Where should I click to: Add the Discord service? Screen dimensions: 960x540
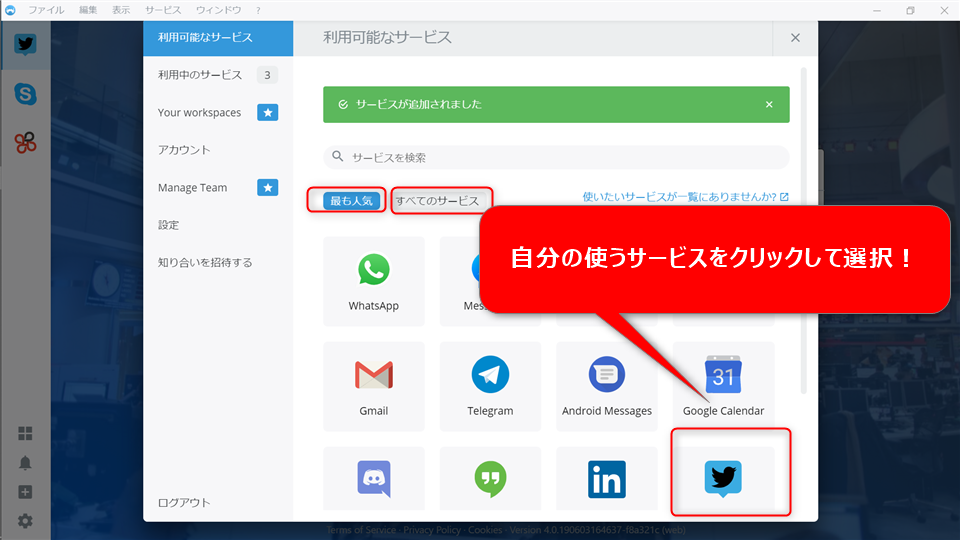373,478
